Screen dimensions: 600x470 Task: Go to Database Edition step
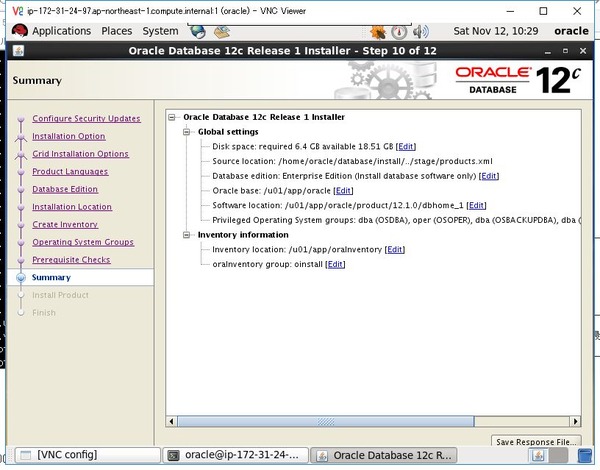[x=65, y=189]
